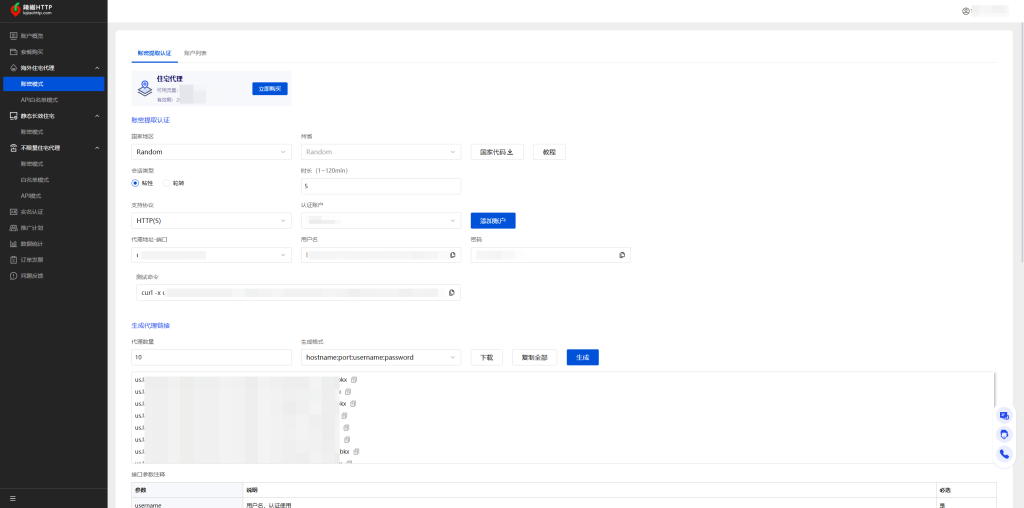Click the chat support floating icon
This screenshot has height=508, width=1024.
click(1004, 415)
